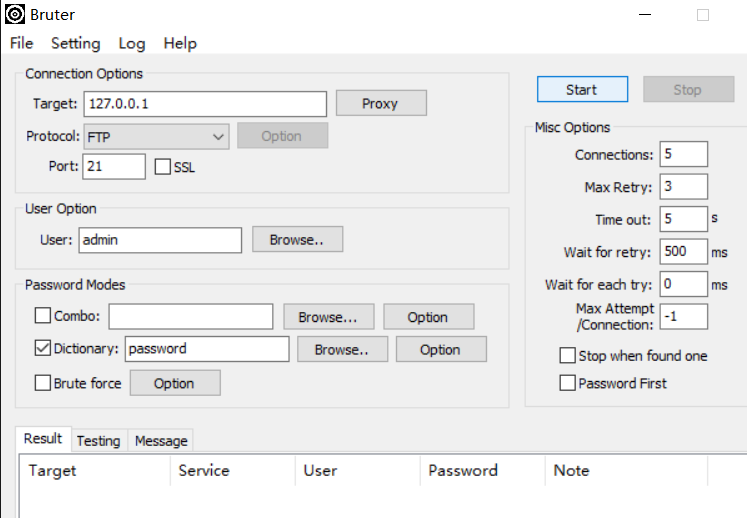747x518 pixels.
Task: Open the Brute force Option button
Action: click(x=175, y=383)
